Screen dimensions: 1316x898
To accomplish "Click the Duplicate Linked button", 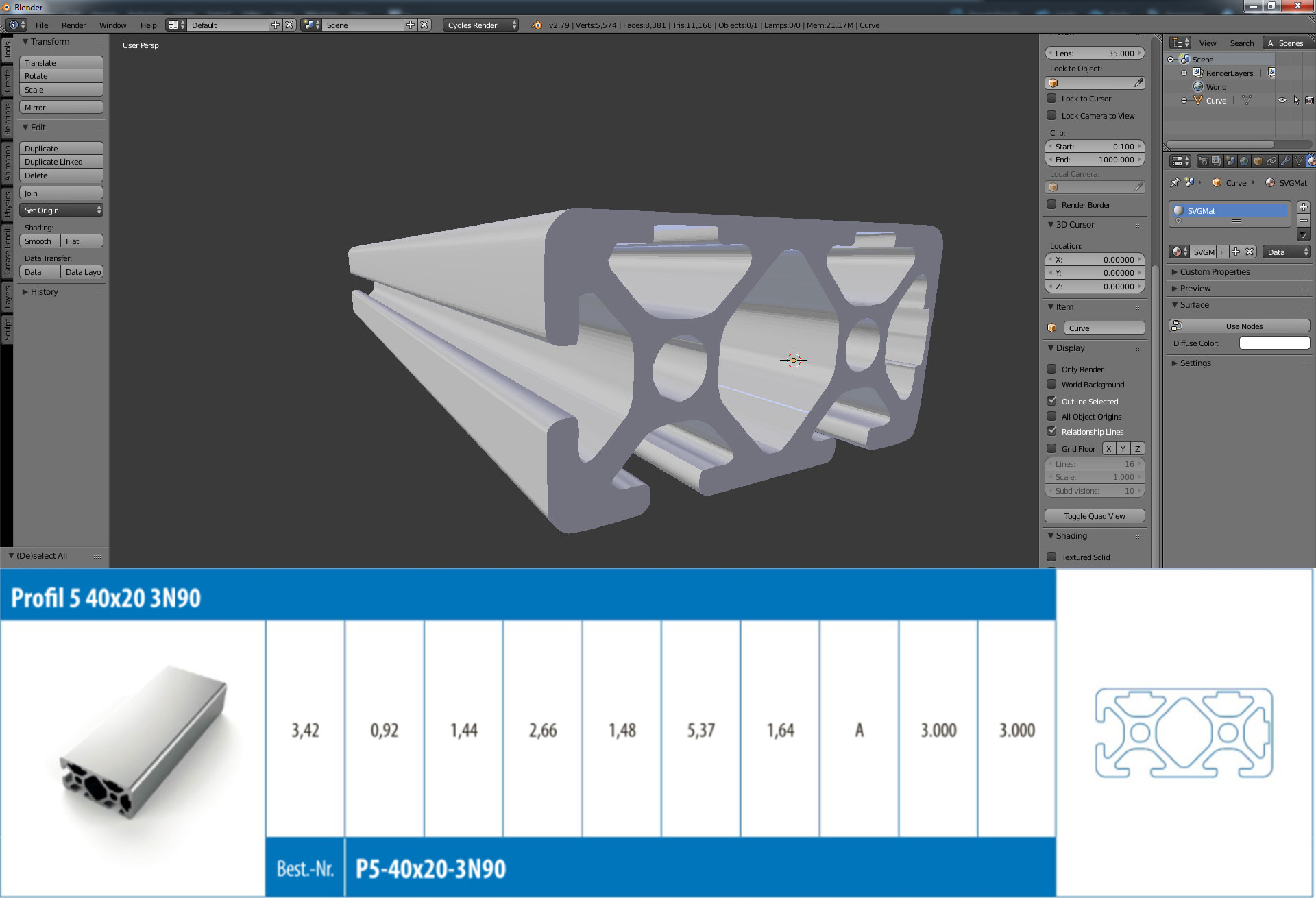I will pos(61,162).
